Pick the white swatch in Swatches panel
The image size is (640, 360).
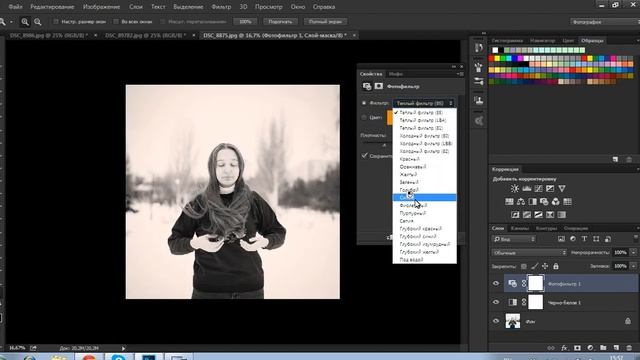495,50
